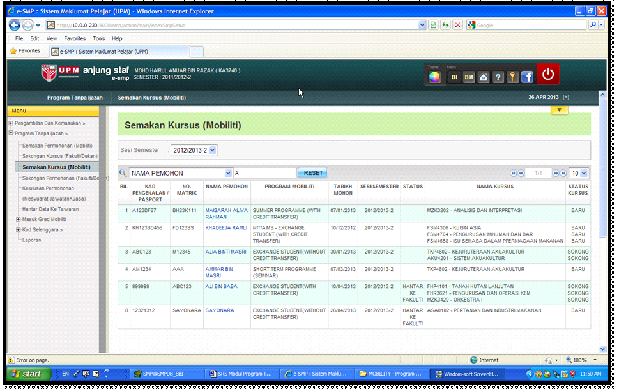Log out using the red power button
Screen dimensions: 620x392
[x=548, y=74]
